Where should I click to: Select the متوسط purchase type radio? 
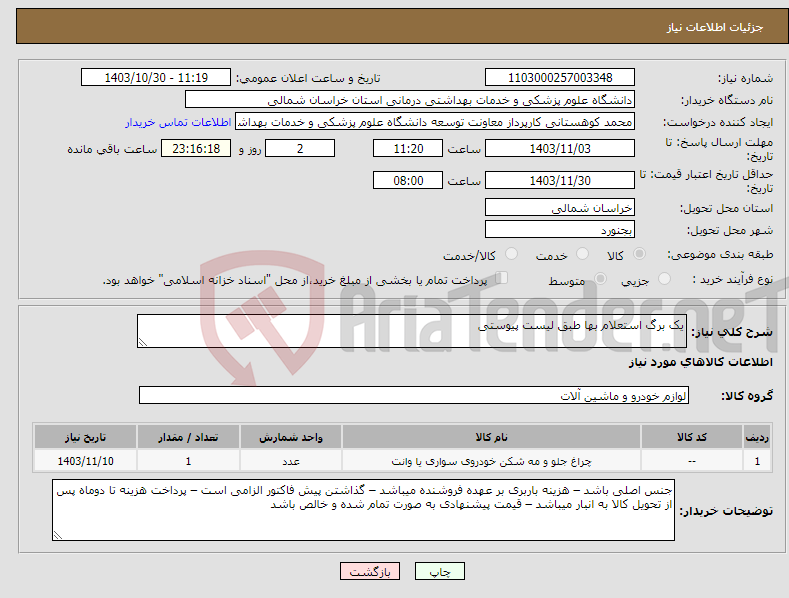click(600, 278)
